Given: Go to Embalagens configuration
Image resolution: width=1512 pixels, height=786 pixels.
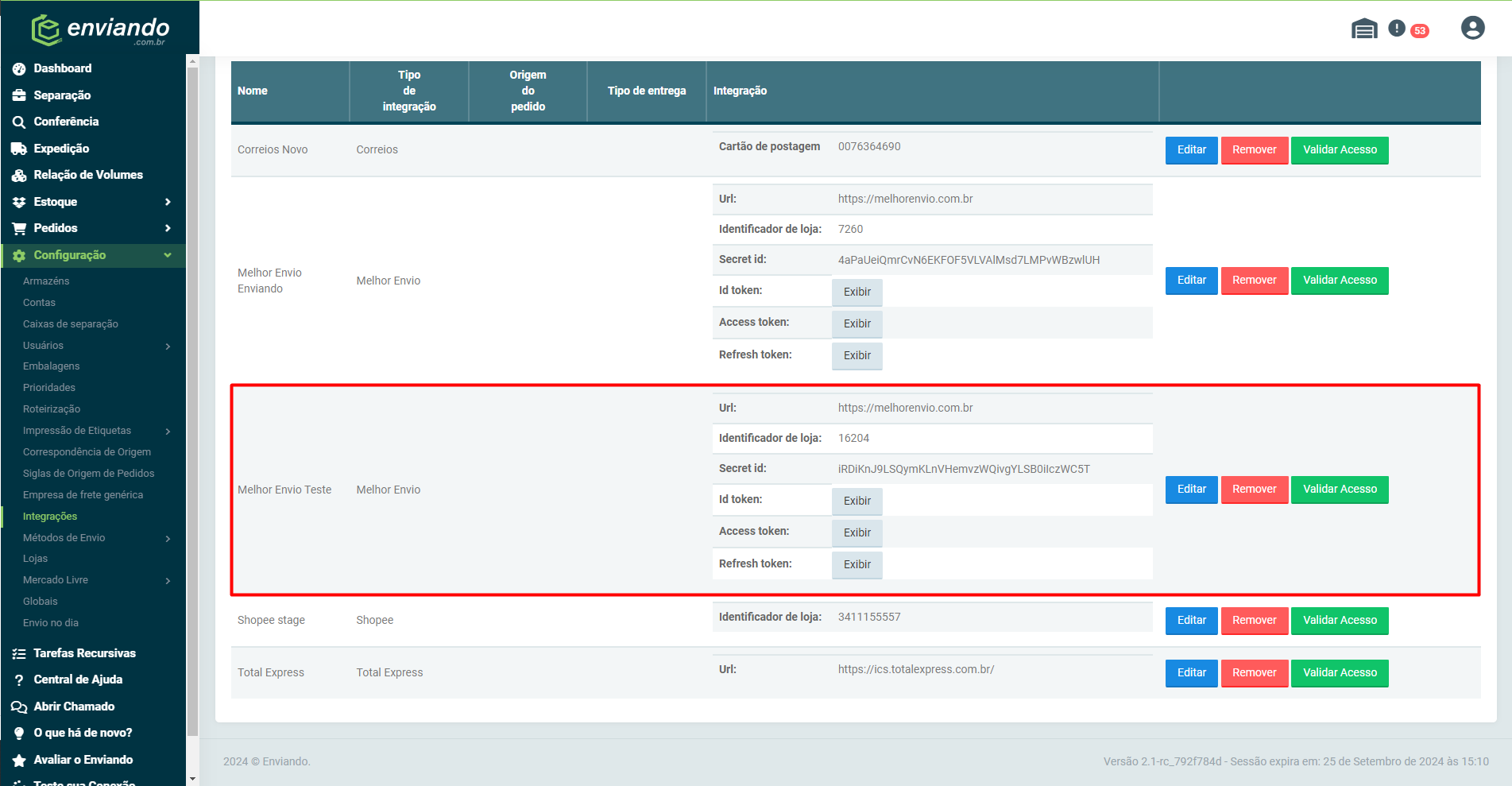Looking at the screenshot, I should (52, 366).
